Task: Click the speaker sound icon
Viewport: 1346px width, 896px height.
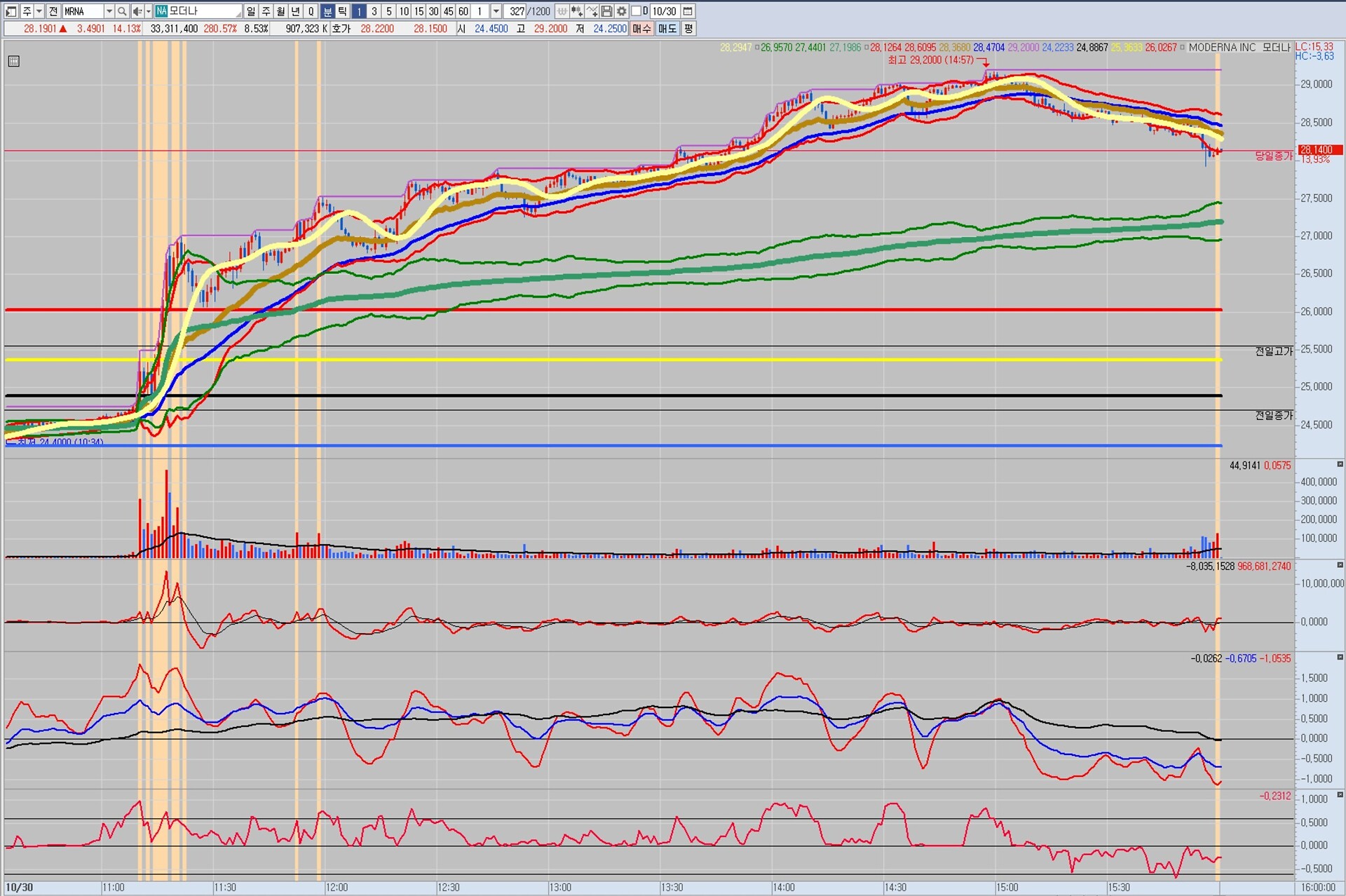Action: pyautogui.click(x=137, y=11)
